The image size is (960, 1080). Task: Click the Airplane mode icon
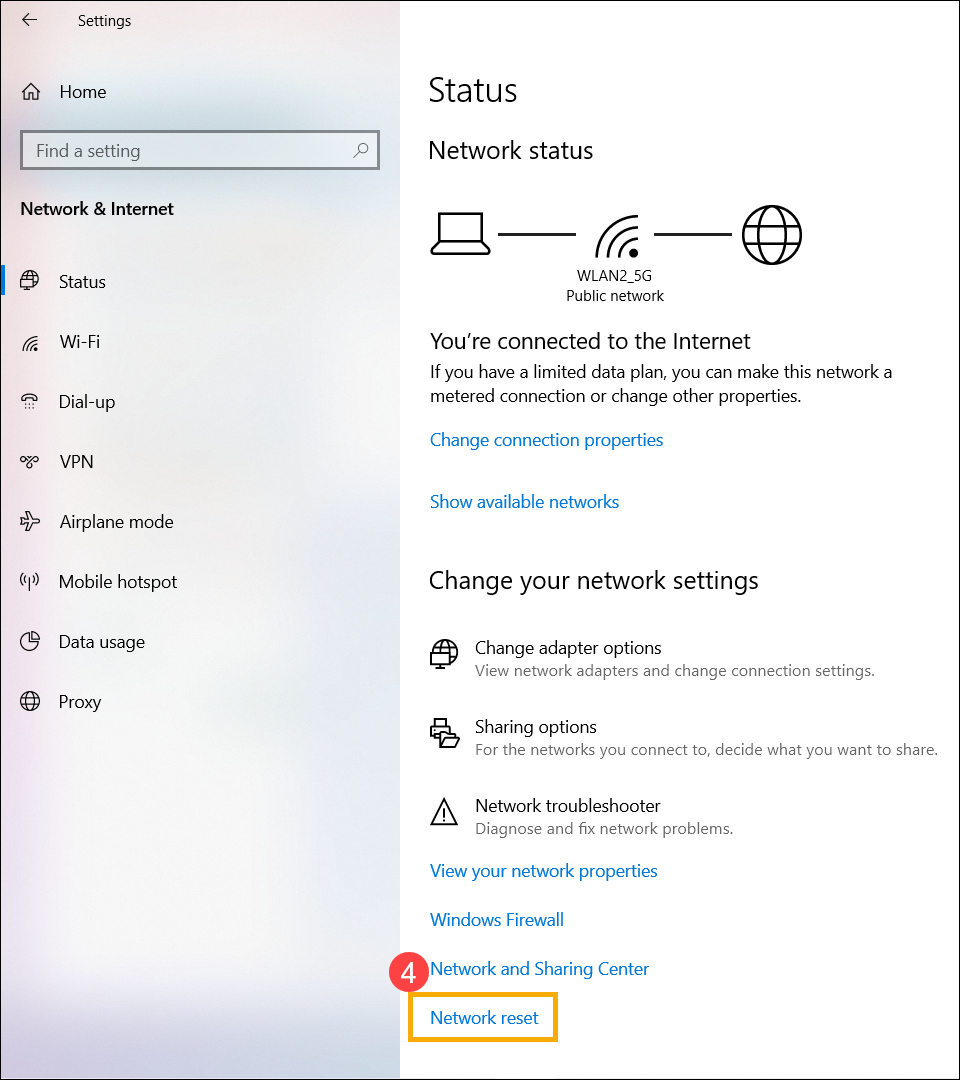click(x=30, y=521)
